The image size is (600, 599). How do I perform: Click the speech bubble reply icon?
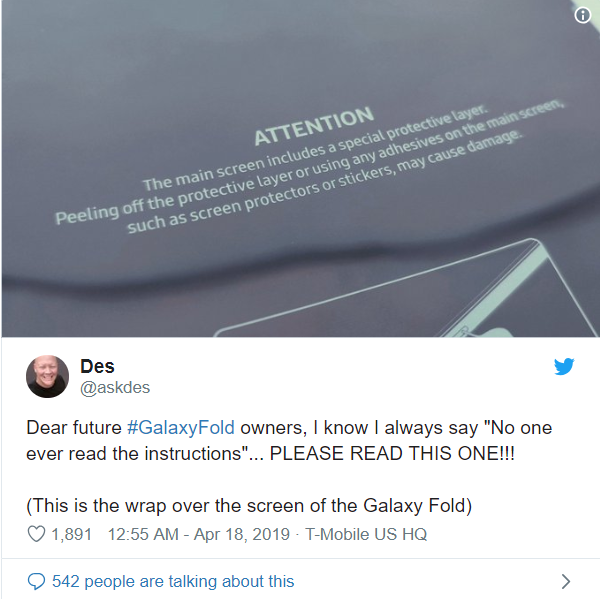click(36, 581)
